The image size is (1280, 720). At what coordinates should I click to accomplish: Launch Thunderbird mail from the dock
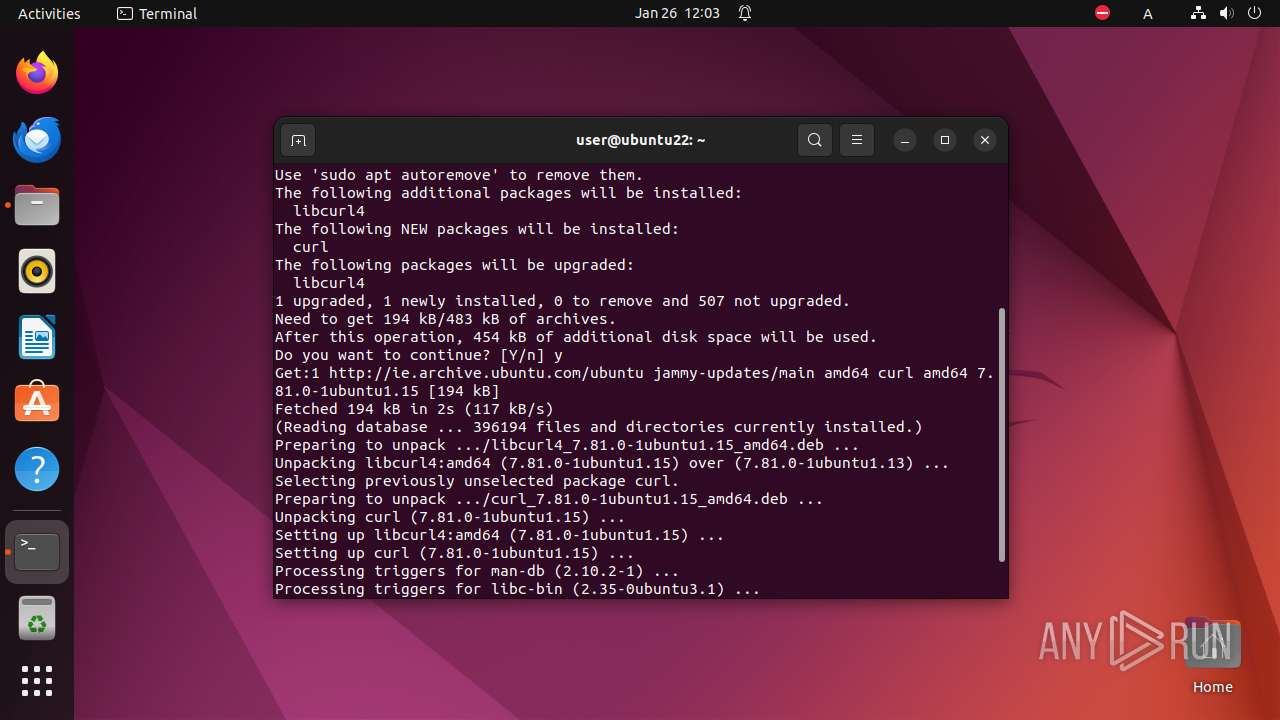click(37, 139)
